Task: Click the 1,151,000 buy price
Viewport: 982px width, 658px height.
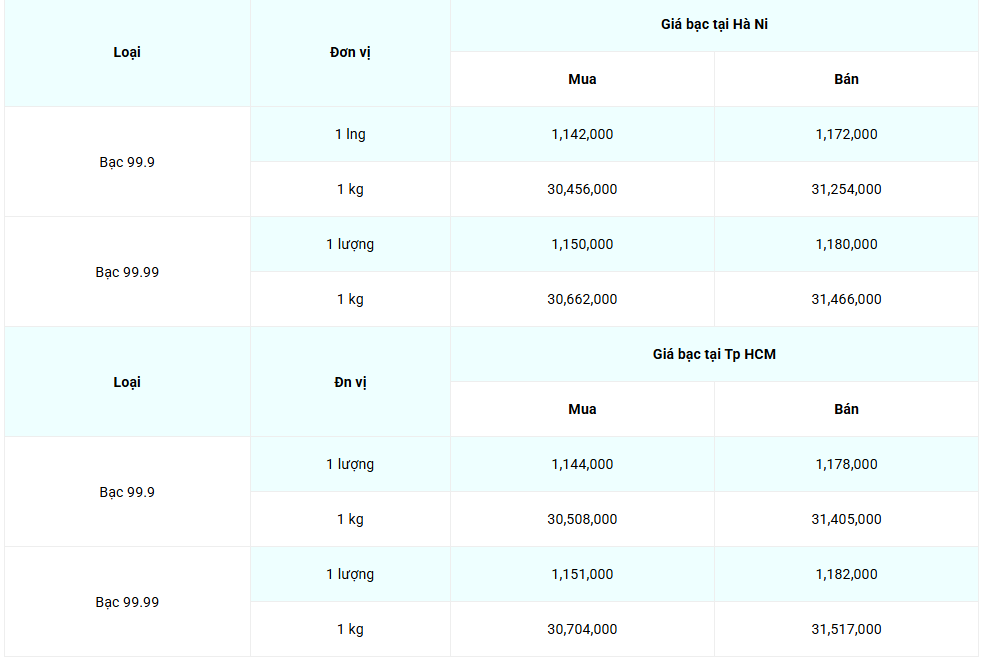Action: (x=582, y=574)
